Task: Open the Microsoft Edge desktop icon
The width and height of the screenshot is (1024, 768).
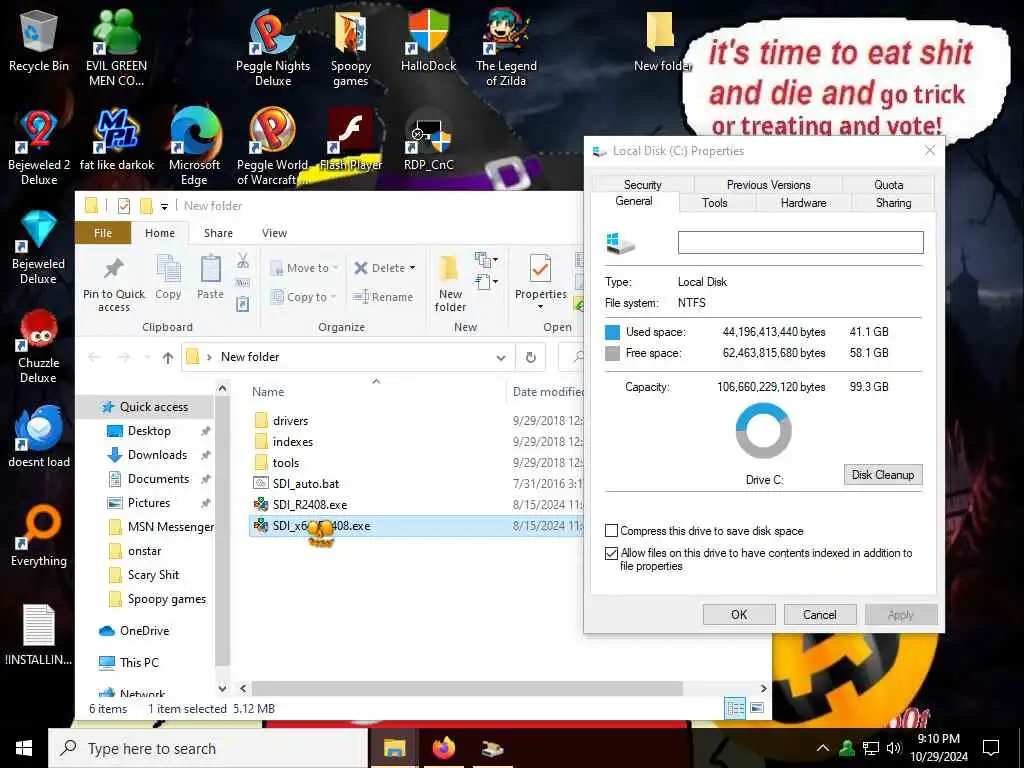Action: pos(195,148)
